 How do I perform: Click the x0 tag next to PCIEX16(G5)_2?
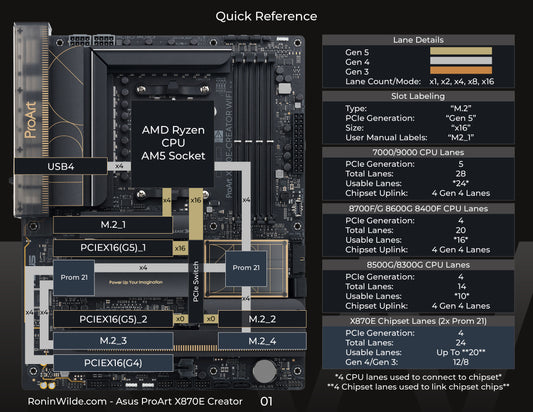coord(180,319)
